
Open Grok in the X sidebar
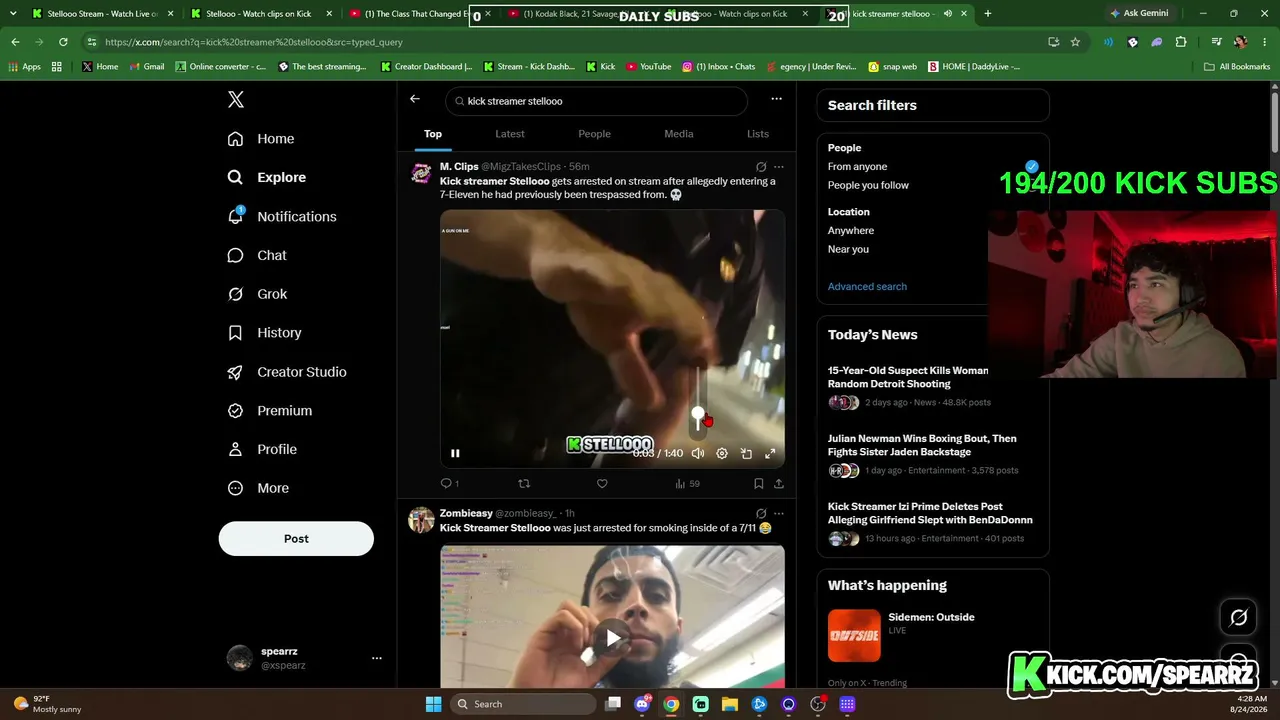point(257,294)
